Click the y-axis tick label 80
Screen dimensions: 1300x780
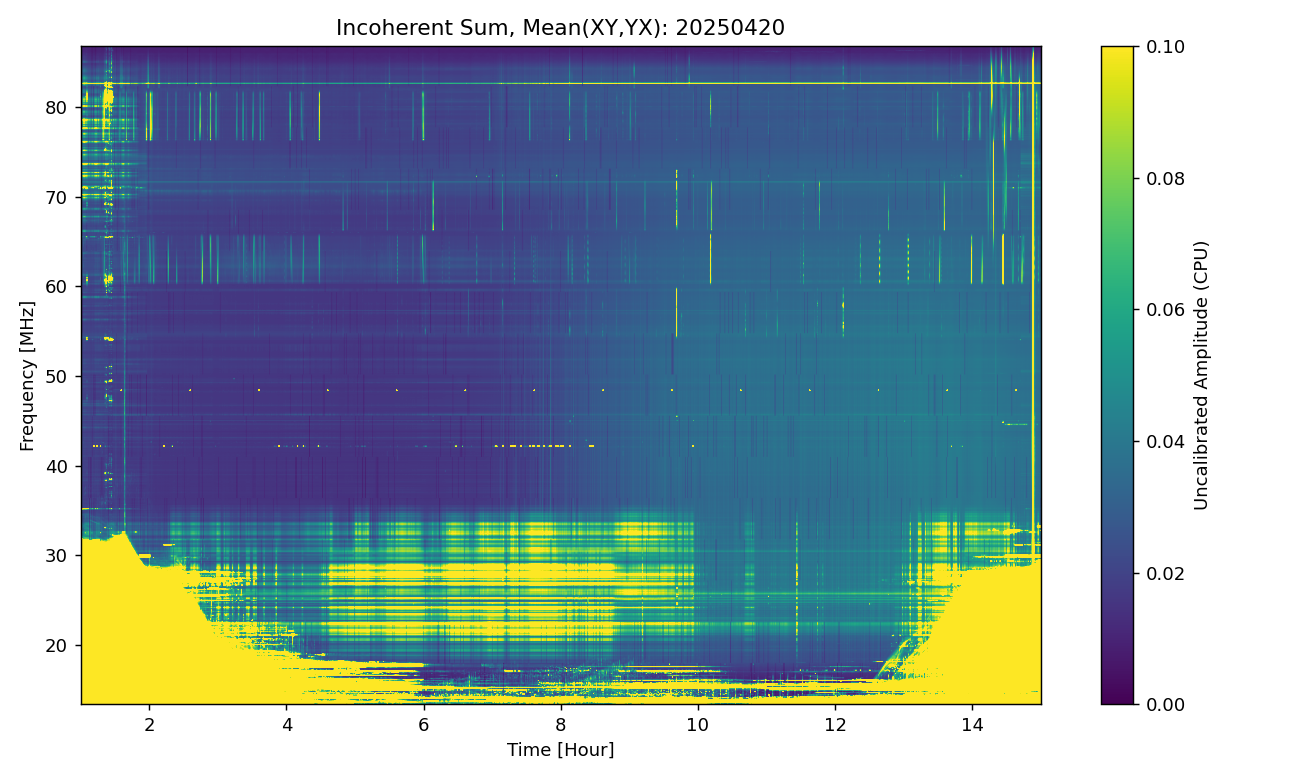pyautogui.click(x=59, y=108)
